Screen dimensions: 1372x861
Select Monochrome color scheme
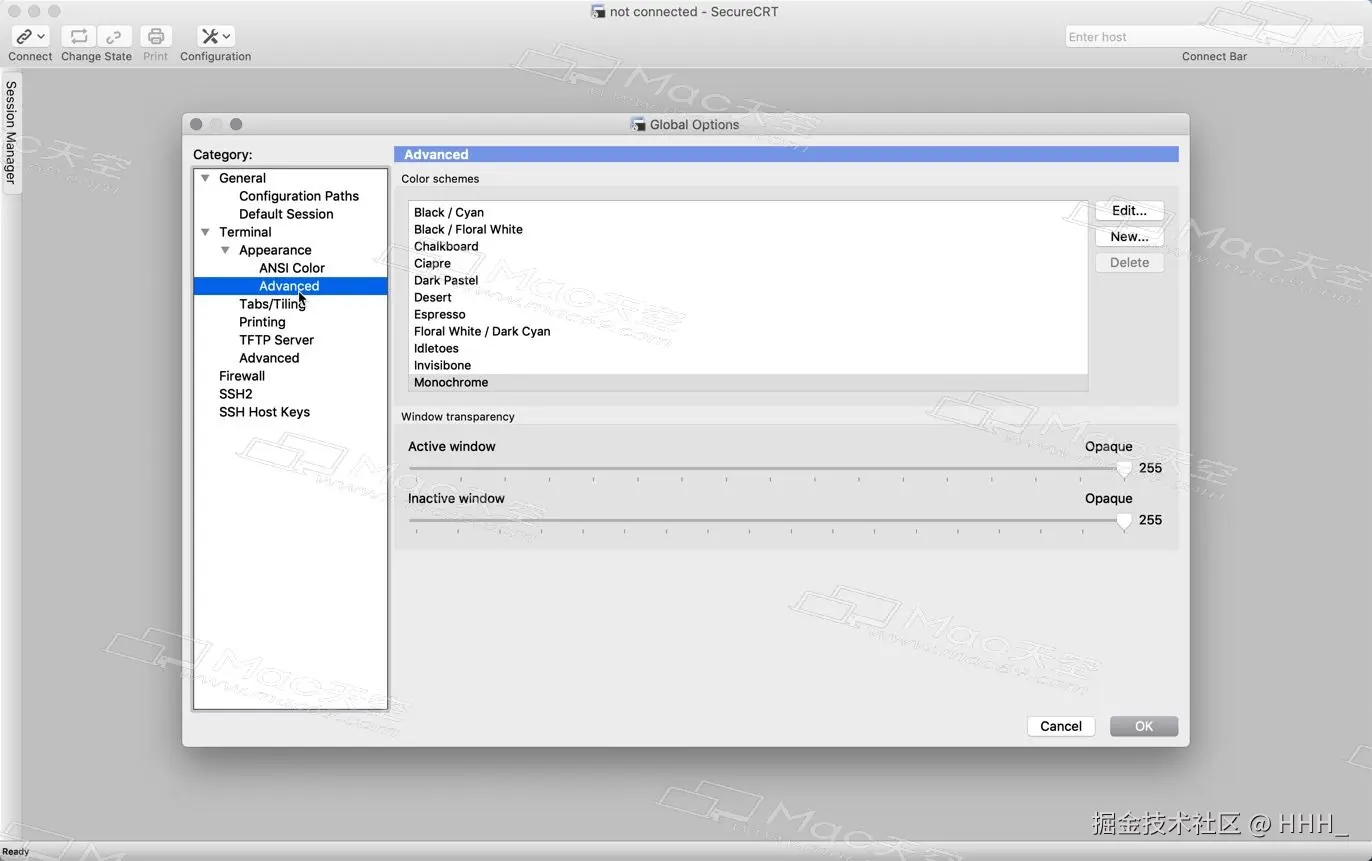[x=748, y=382]
